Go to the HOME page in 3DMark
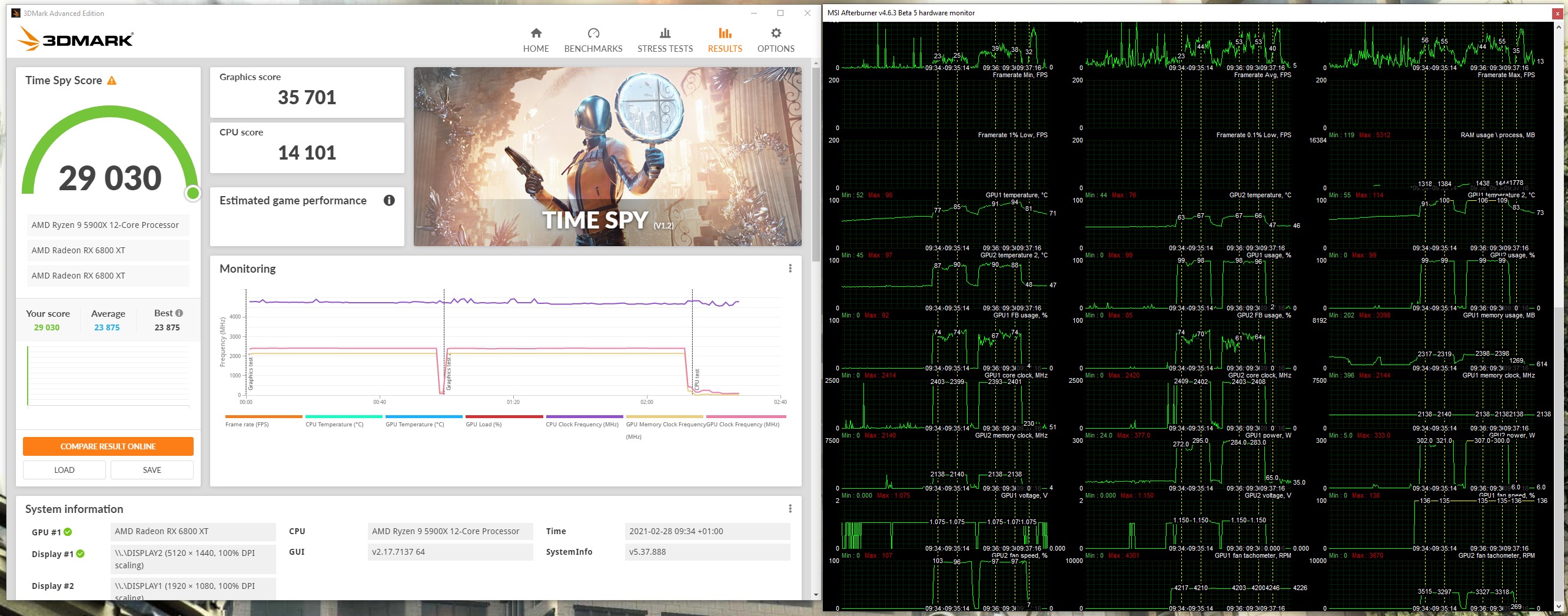The width and height of the screenshot is (1568, 616). pos(536,40)
